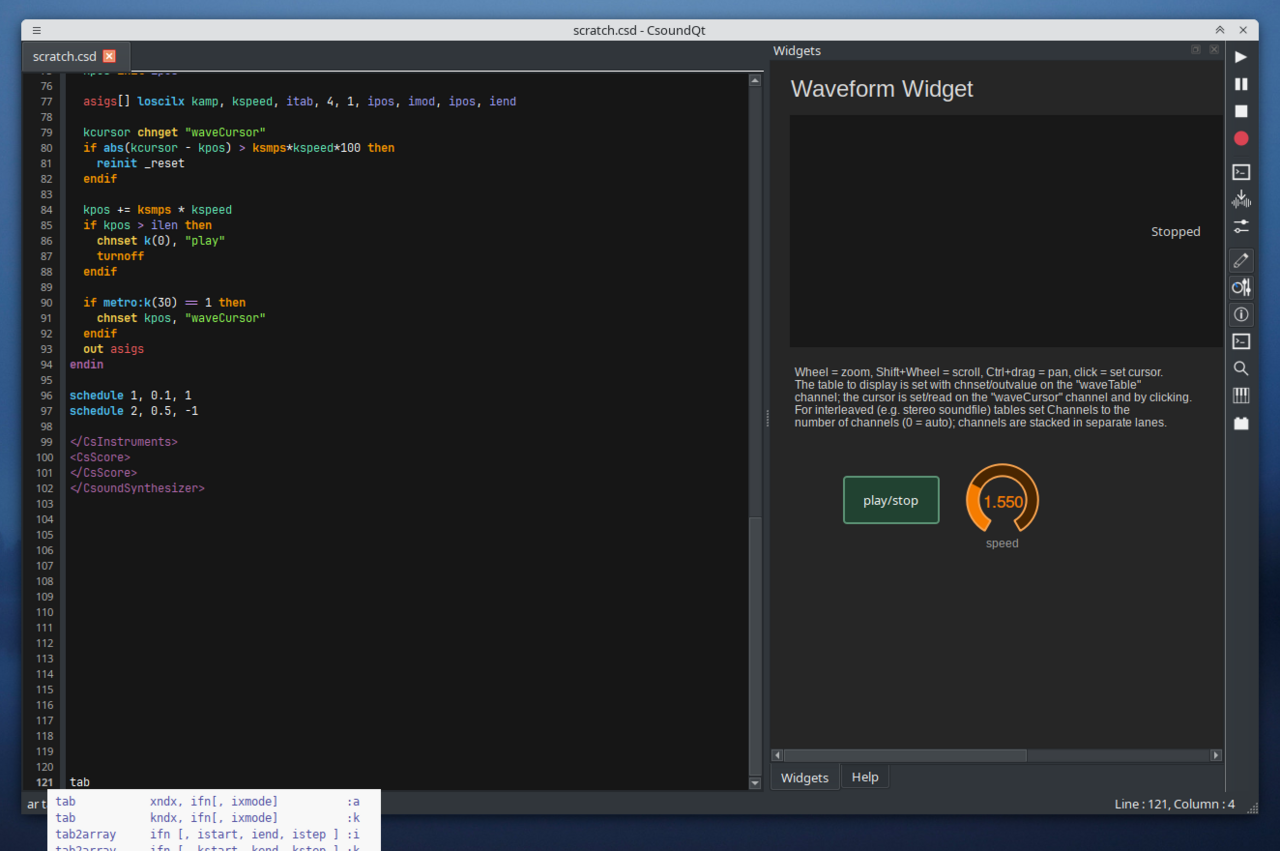Pause performance with the Pause icon
This screenshot has width=1280, height=851.
[x=1241, y=84]
